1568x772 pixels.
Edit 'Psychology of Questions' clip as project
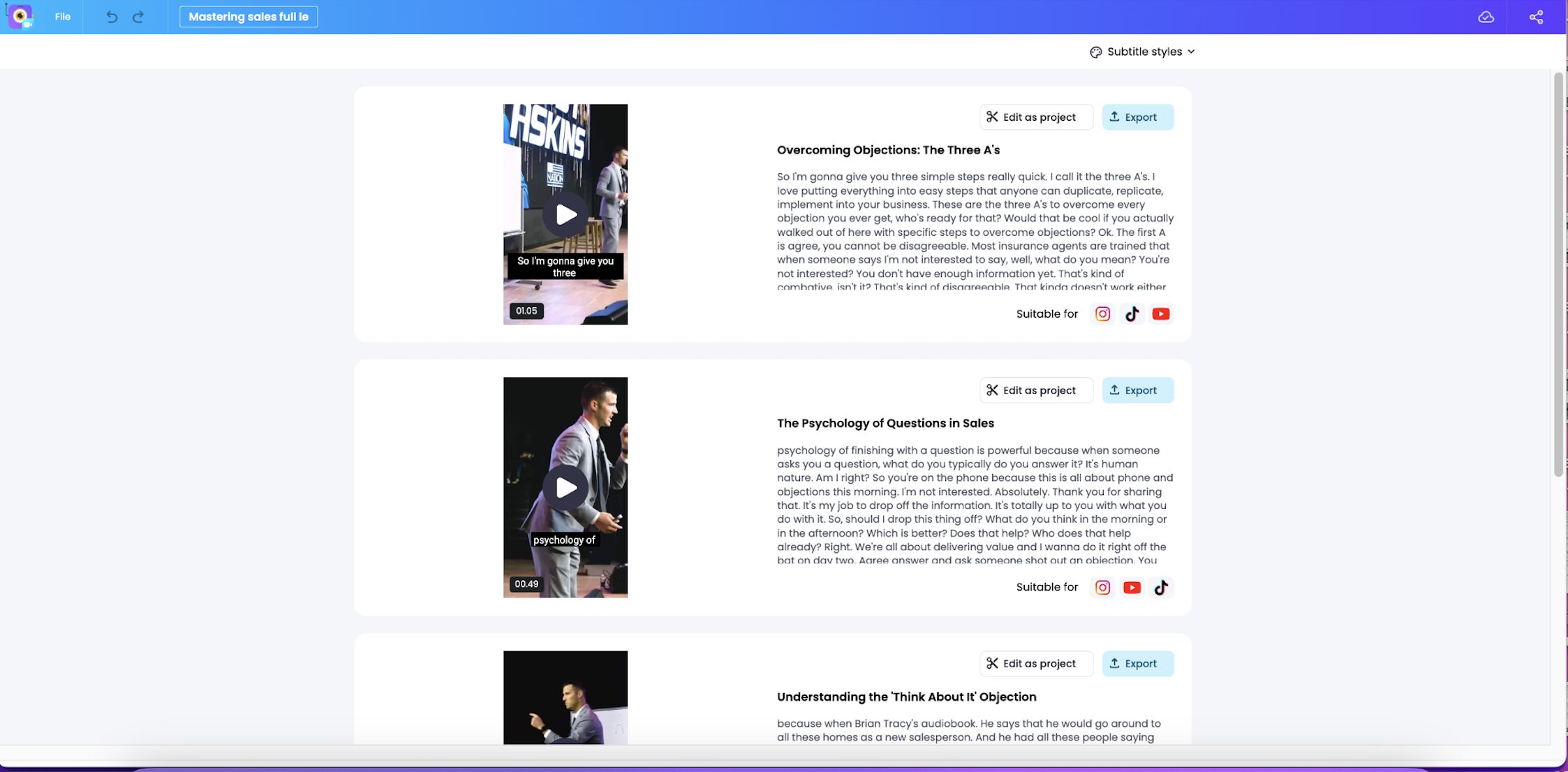[1036, 390]
